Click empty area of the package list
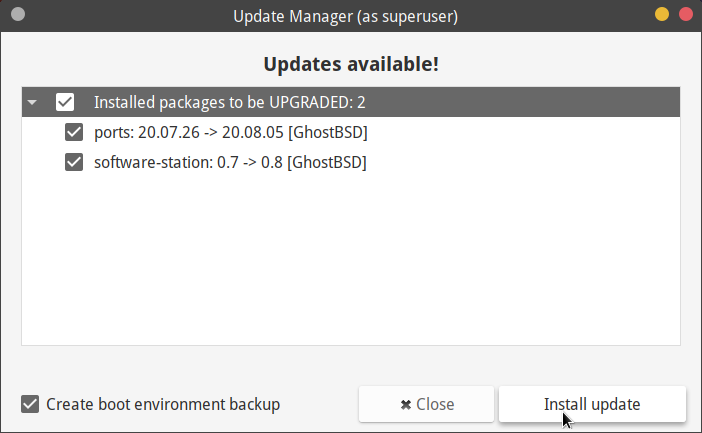This screenshot has width=702, height=433. pyautogui.click(x=350, y=270)
